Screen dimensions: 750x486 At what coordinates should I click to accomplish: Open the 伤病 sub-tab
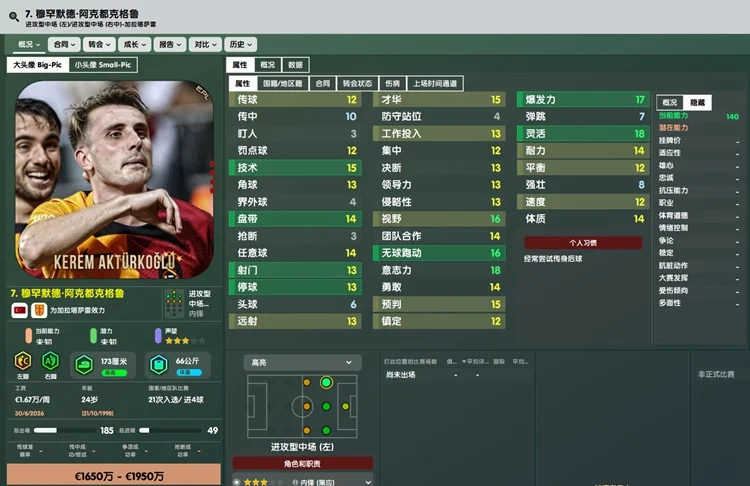392,83
